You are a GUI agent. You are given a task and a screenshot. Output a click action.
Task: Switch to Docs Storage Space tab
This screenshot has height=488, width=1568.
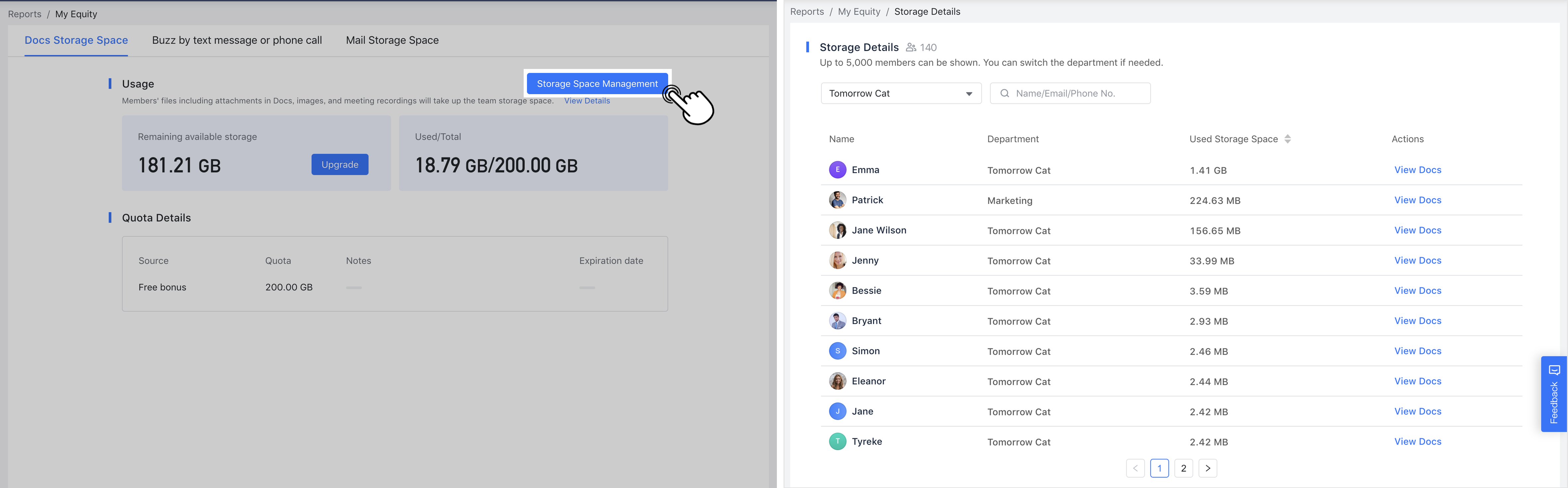pyautogui.click(x=76, y=40)
